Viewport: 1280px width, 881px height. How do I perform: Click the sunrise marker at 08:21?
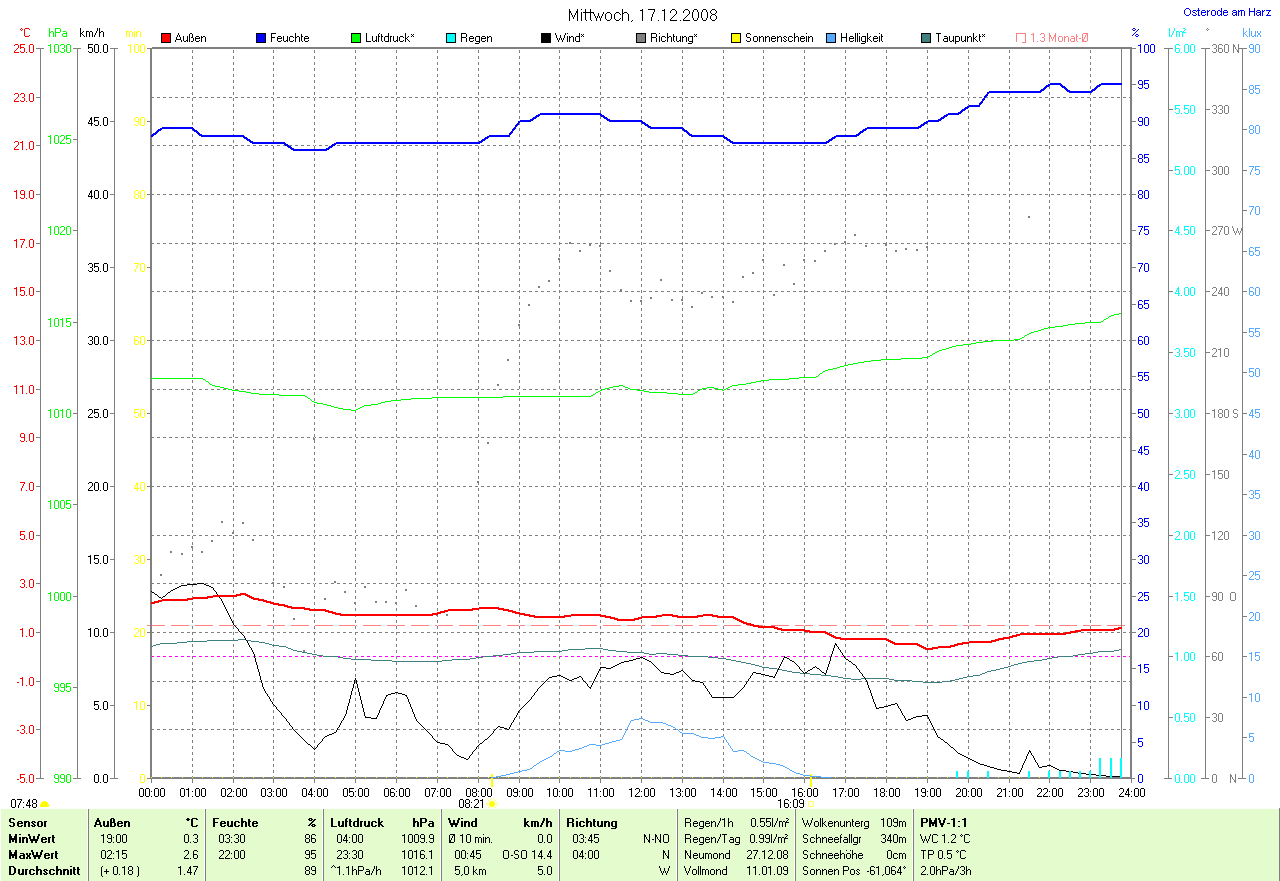492,803
